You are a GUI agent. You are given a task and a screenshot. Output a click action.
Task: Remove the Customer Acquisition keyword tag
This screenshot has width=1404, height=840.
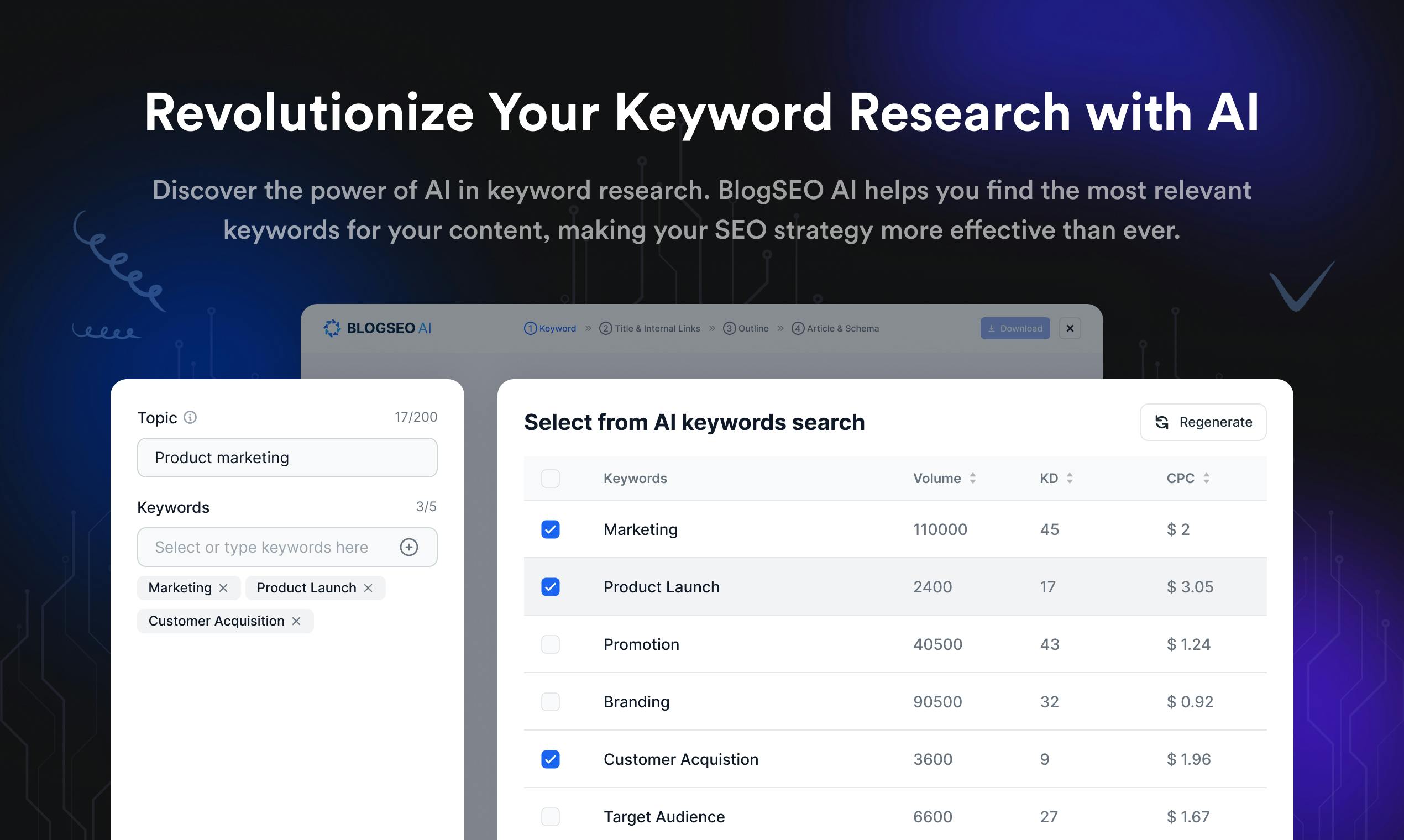[x=296, y=621]
